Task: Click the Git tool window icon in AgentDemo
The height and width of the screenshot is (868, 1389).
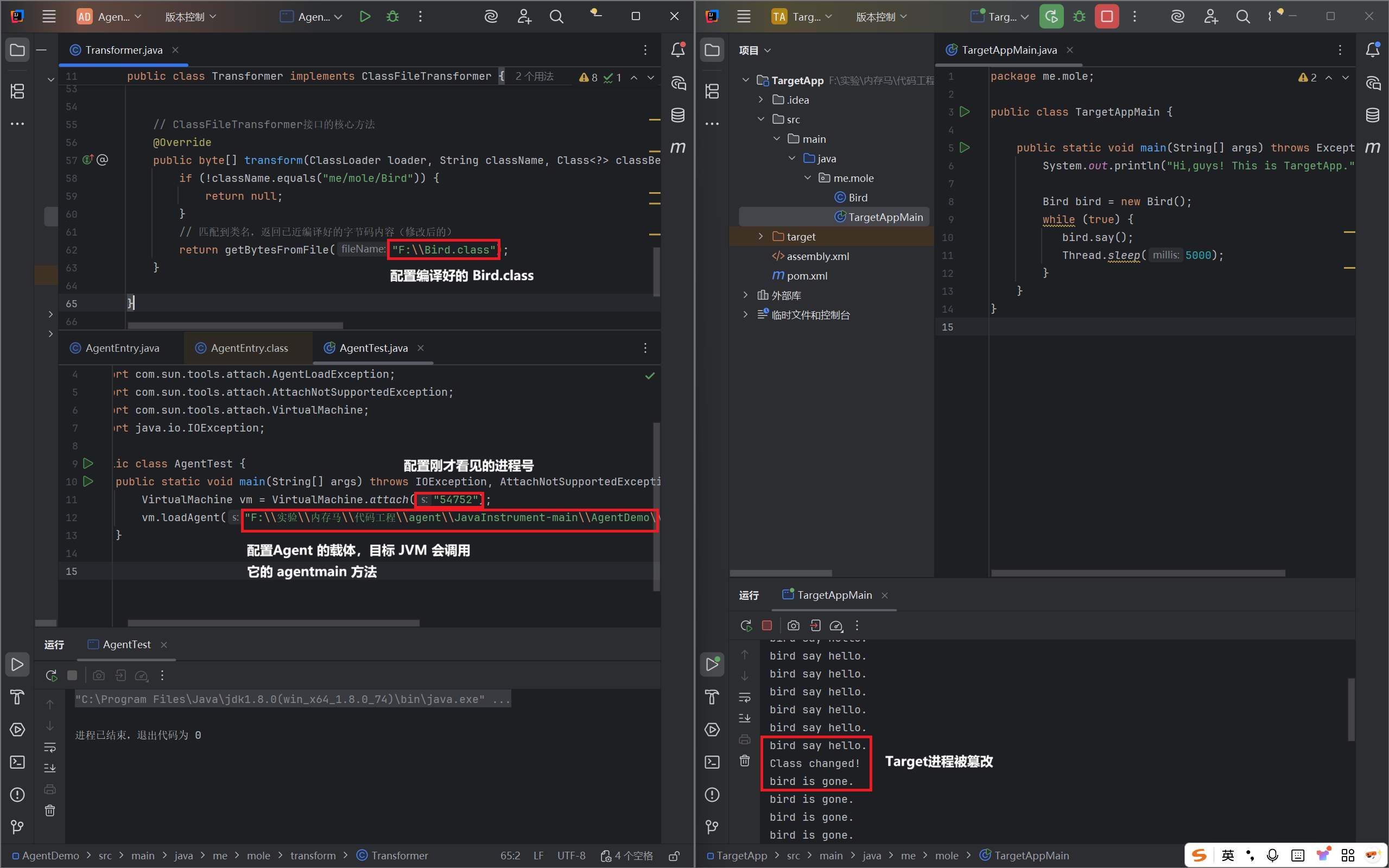Action: (x=17, y=827)
